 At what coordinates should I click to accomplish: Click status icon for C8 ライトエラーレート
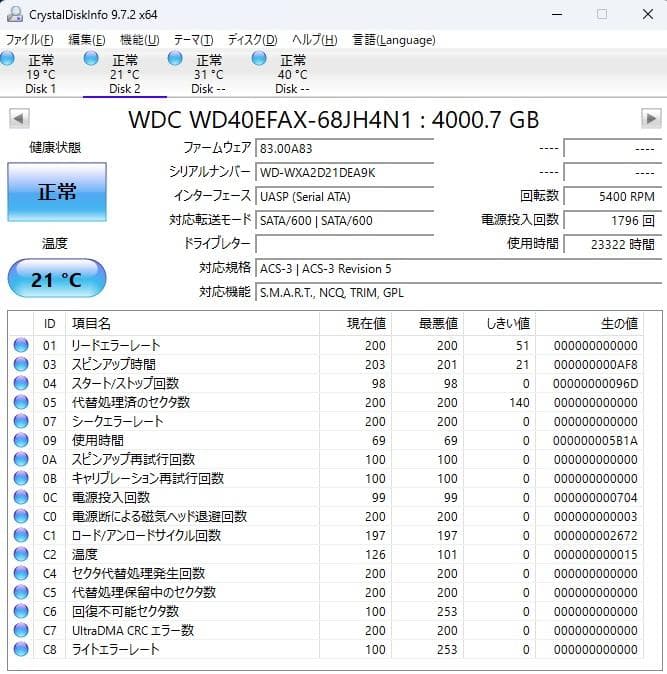21,649
